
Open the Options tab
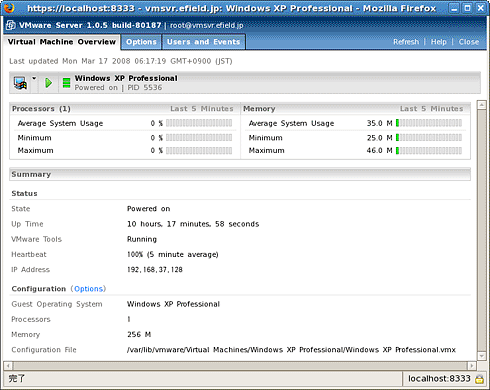click(x=141, y=42)
